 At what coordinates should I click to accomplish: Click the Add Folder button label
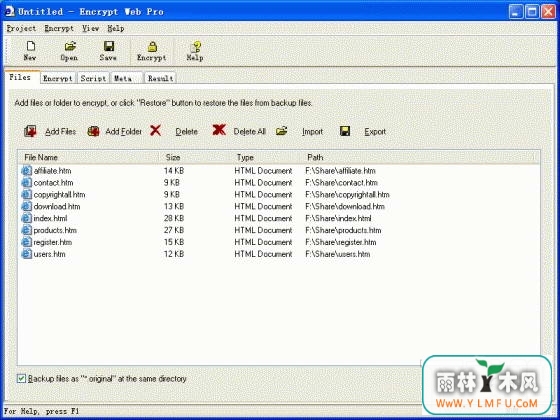(x=124, y=132)
